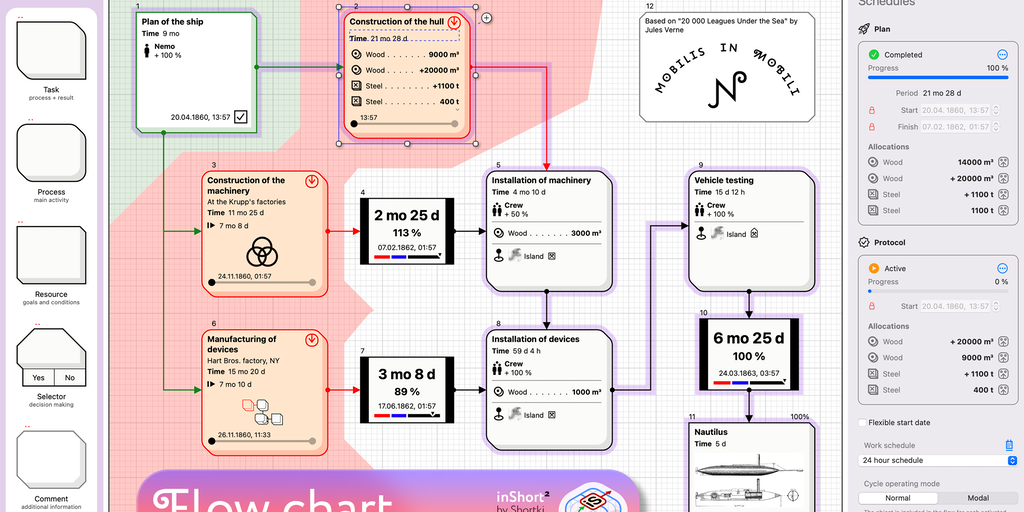Viewport: 1024px width, 512px height.
Task: Click allocation icon for Plan Steel 1100 t
Action: tap(1004, 210)
